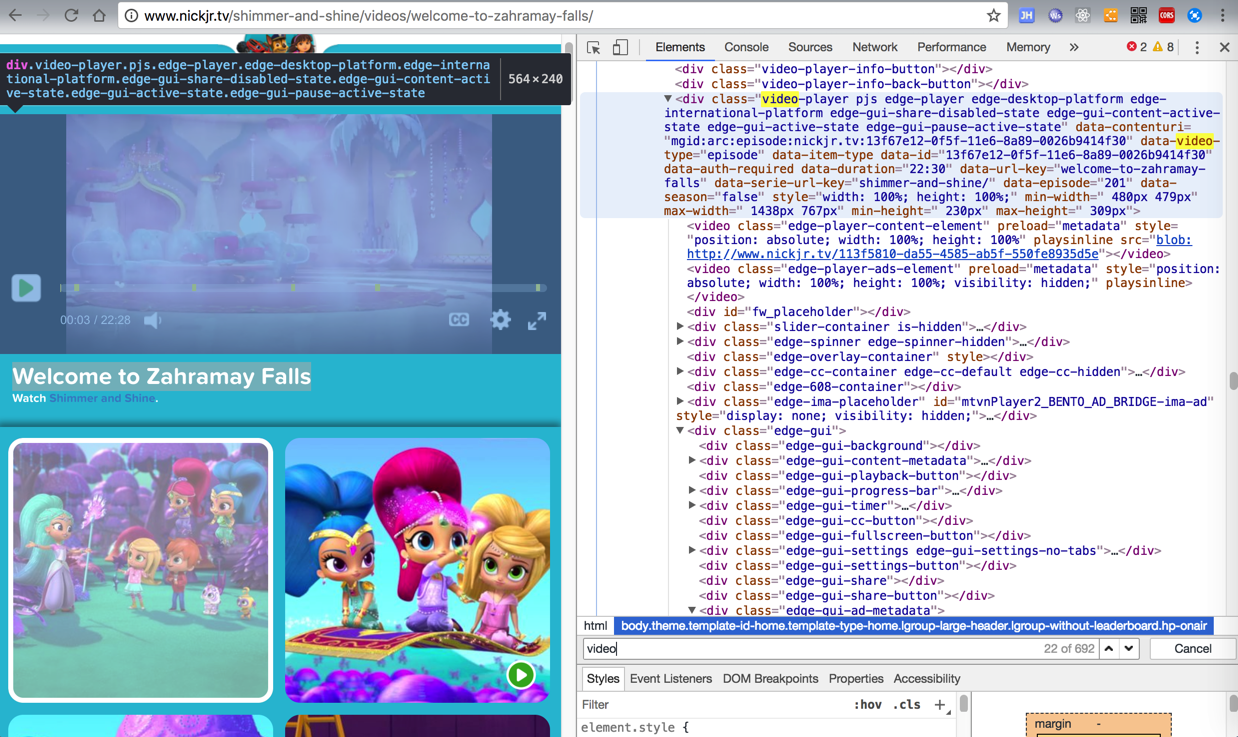Switch to the Console tab

(x=746, y=47)
